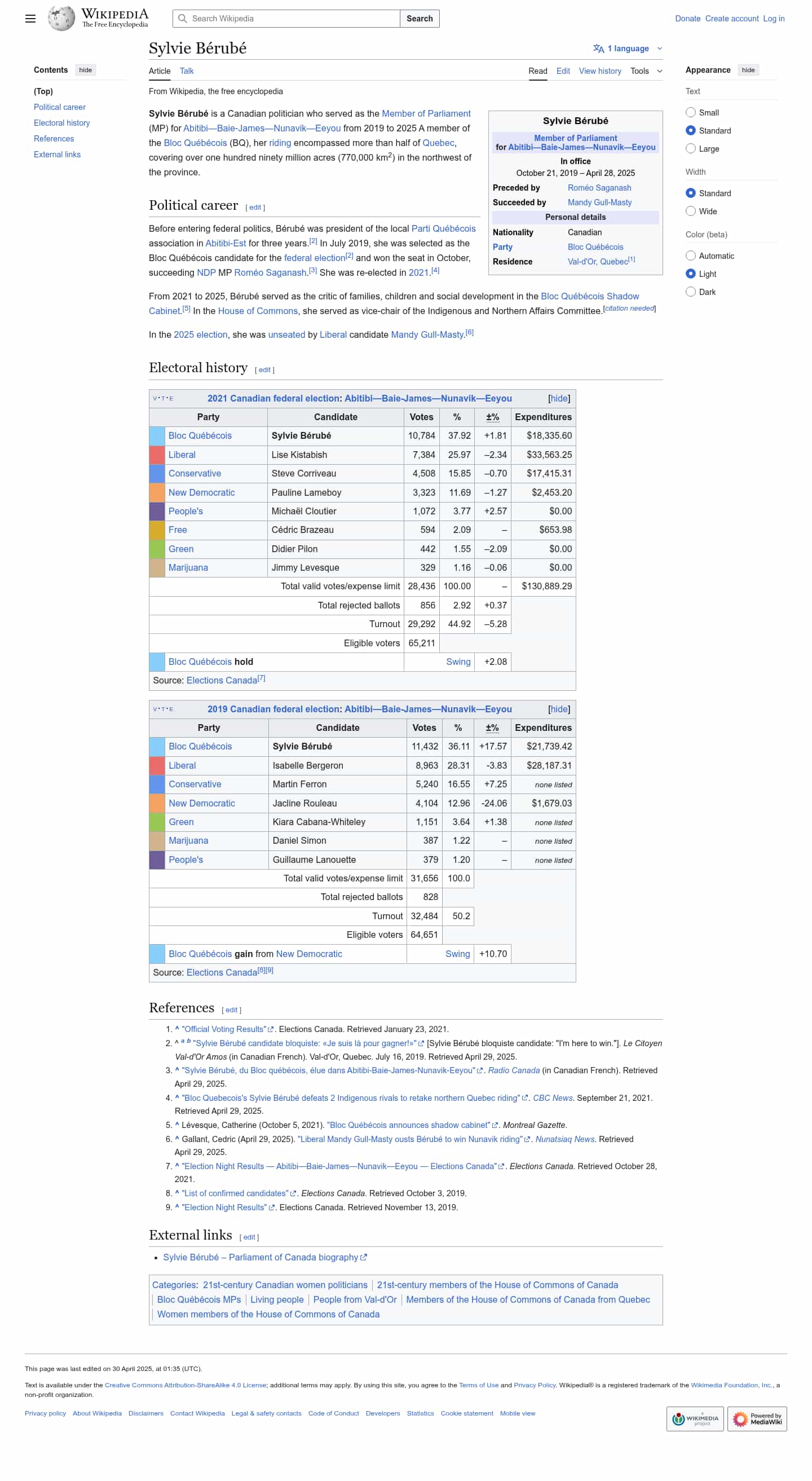The height and width of the screenshot is (1481, 812).
Task: Open the "1 language" dropdown
Action: pyautogui.click(x=628, y=49)
